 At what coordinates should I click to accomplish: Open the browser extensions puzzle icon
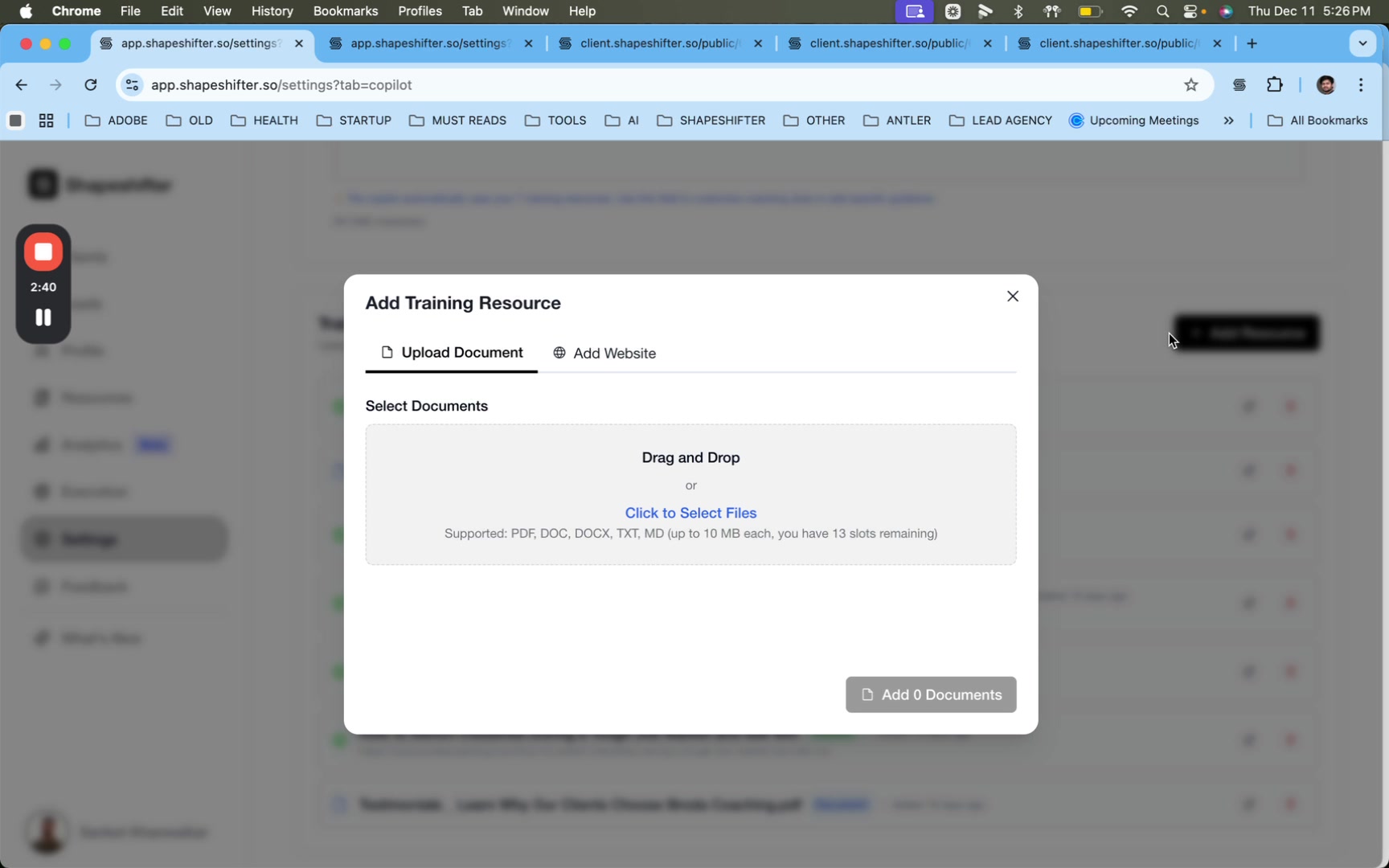pos(1274,84)
